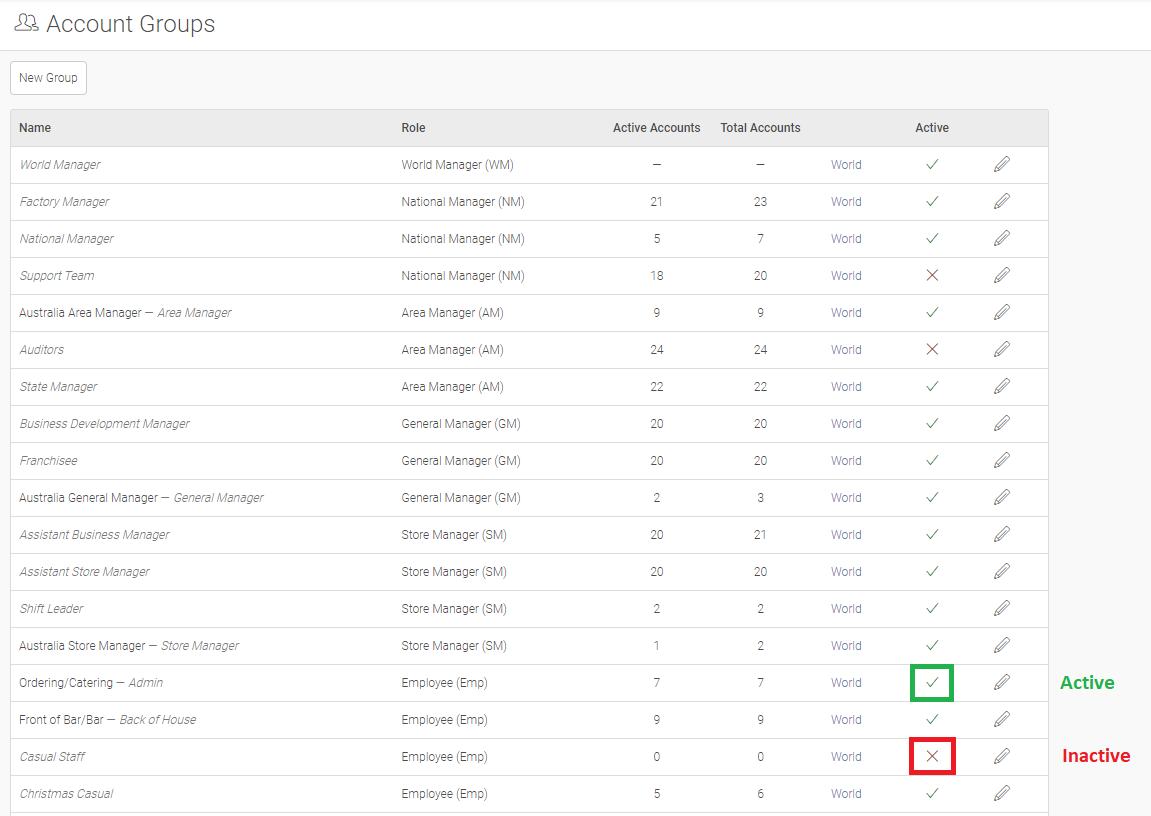Screen dimensions: 1151x816
Task: Toggle inactive cross for Casual Staff
Action: (x=932, y=756)
